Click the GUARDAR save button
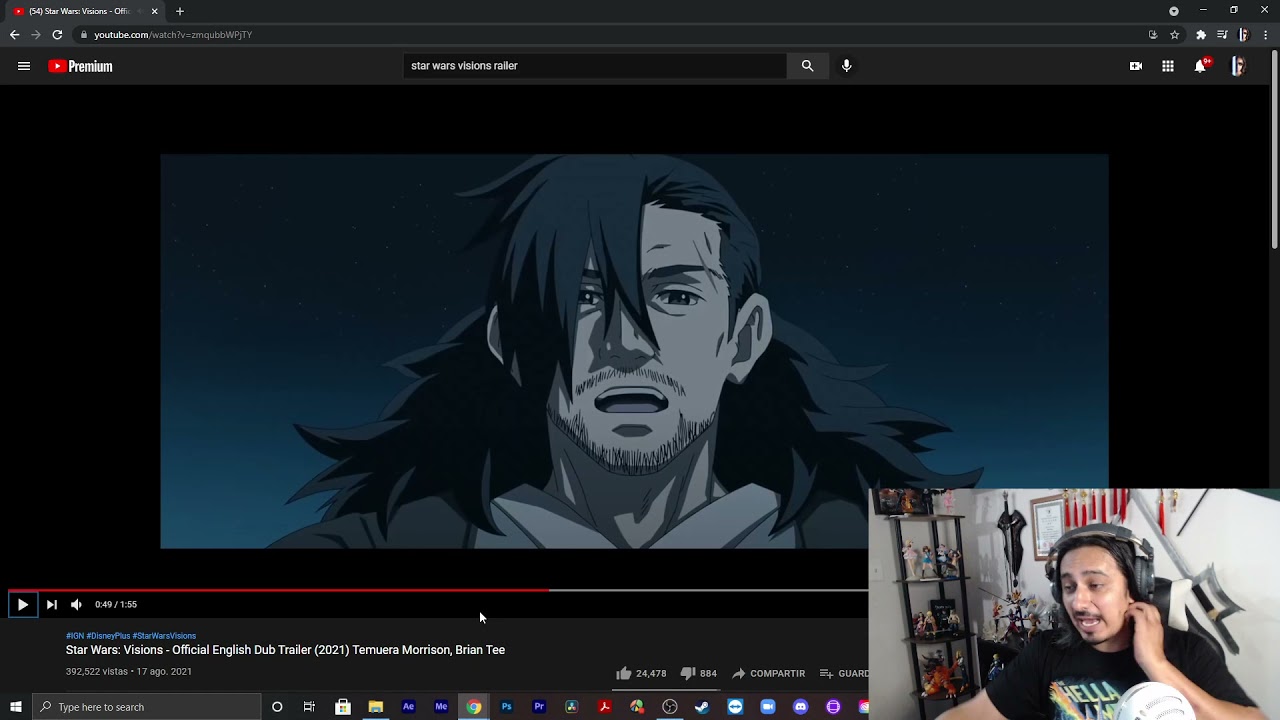 (844, 673)
